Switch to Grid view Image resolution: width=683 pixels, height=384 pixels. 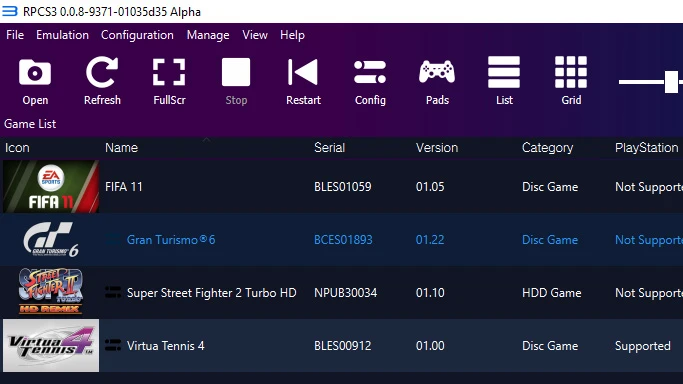(x=571, y=72)
